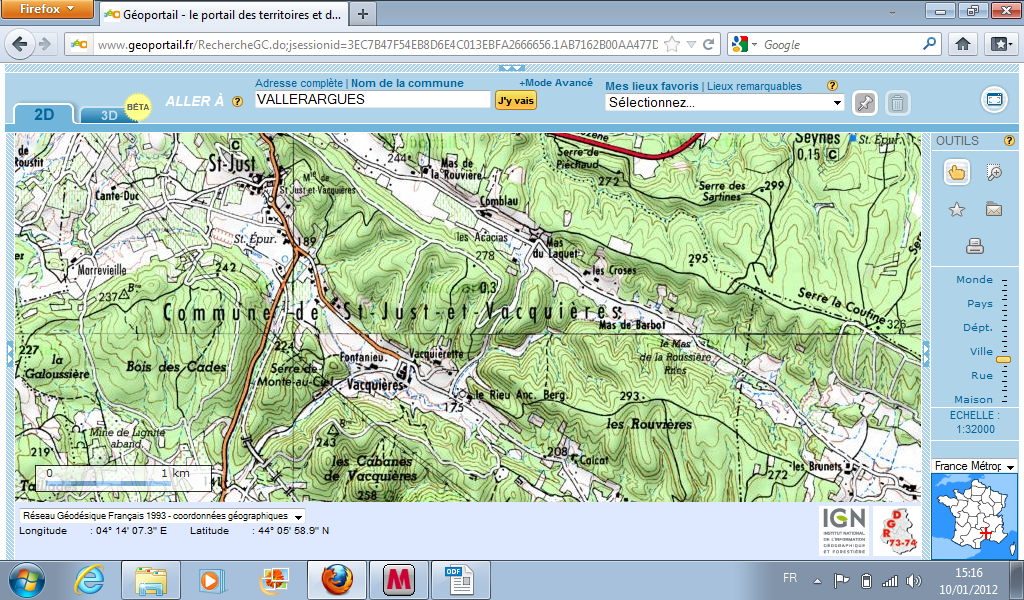Viewport: 1024px width, 600px height.
Task: Click the M application taskbar icon
Action: 398,580
